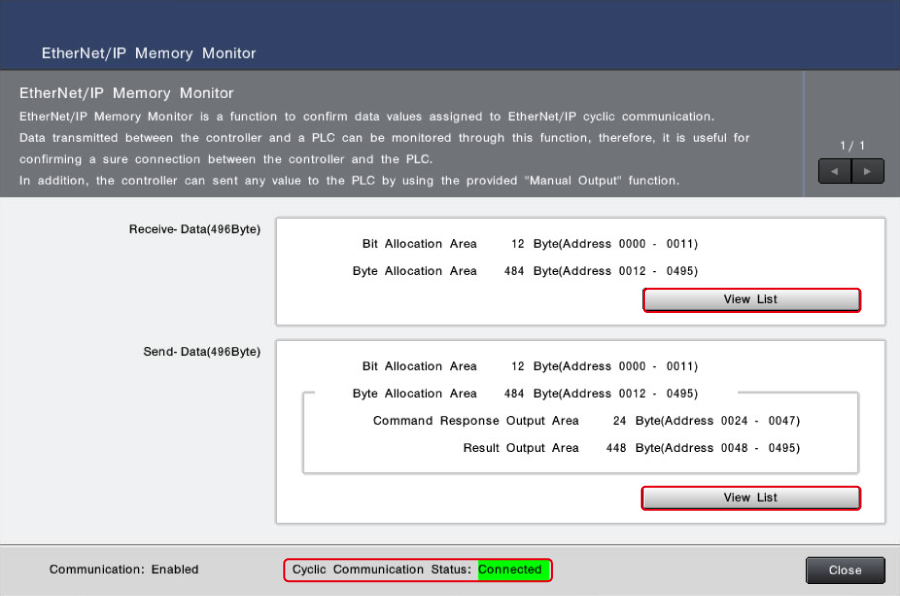Click the description heading in gray panel
900x596 pixels.
click(126, 94)
